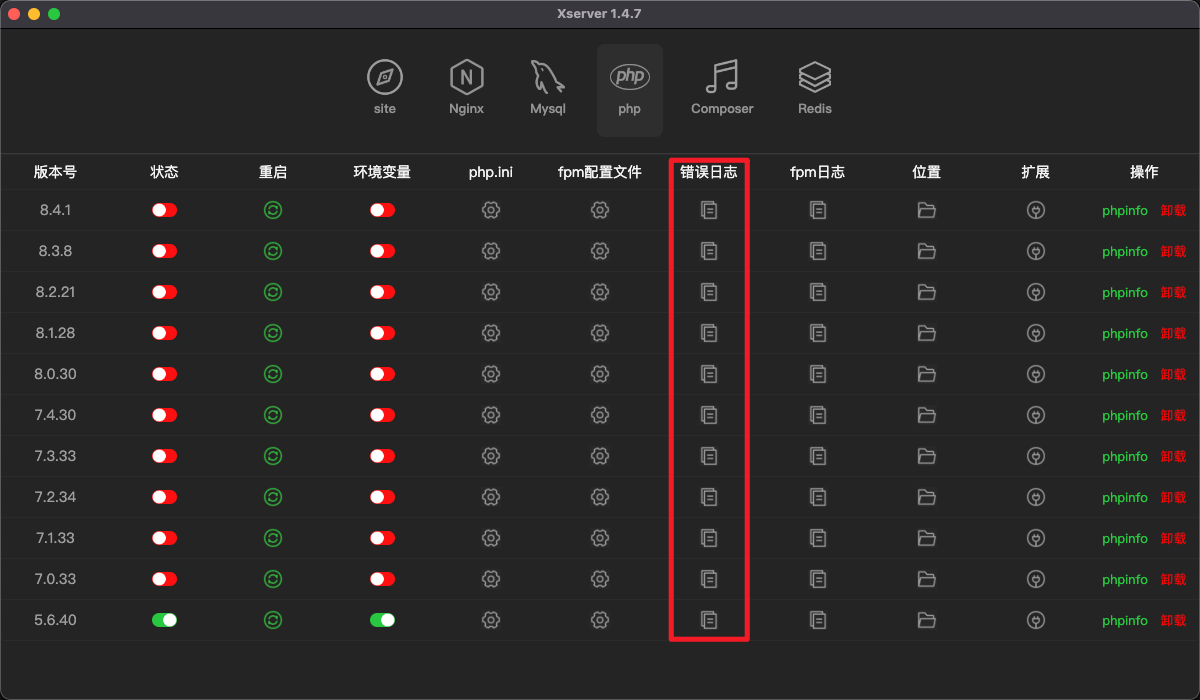The image size is (1200, 700).
Task: Uninstall PHP 8.4.1
Action: (1173, 210)
